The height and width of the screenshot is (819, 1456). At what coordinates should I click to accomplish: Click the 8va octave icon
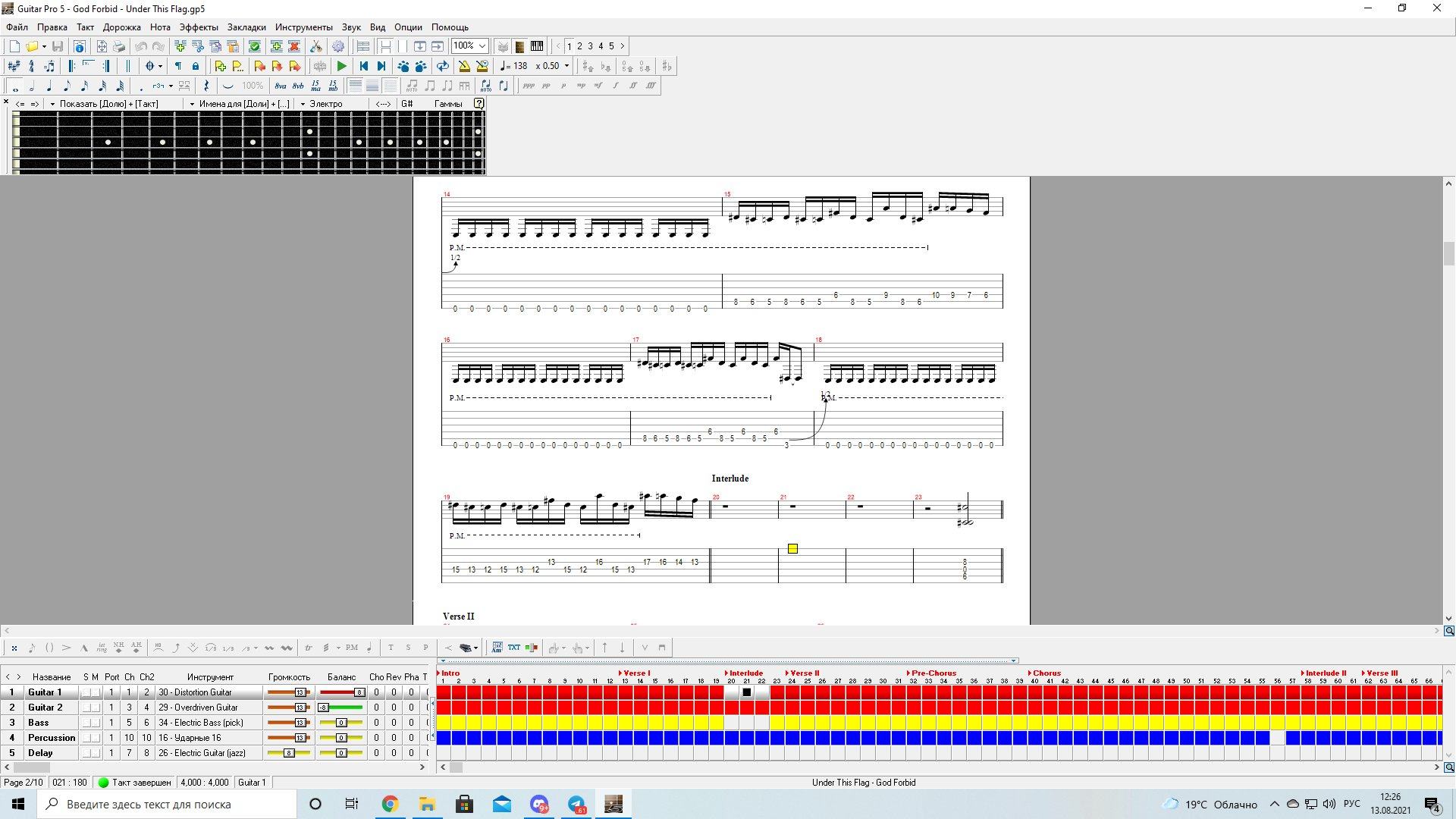pos(281,86)
